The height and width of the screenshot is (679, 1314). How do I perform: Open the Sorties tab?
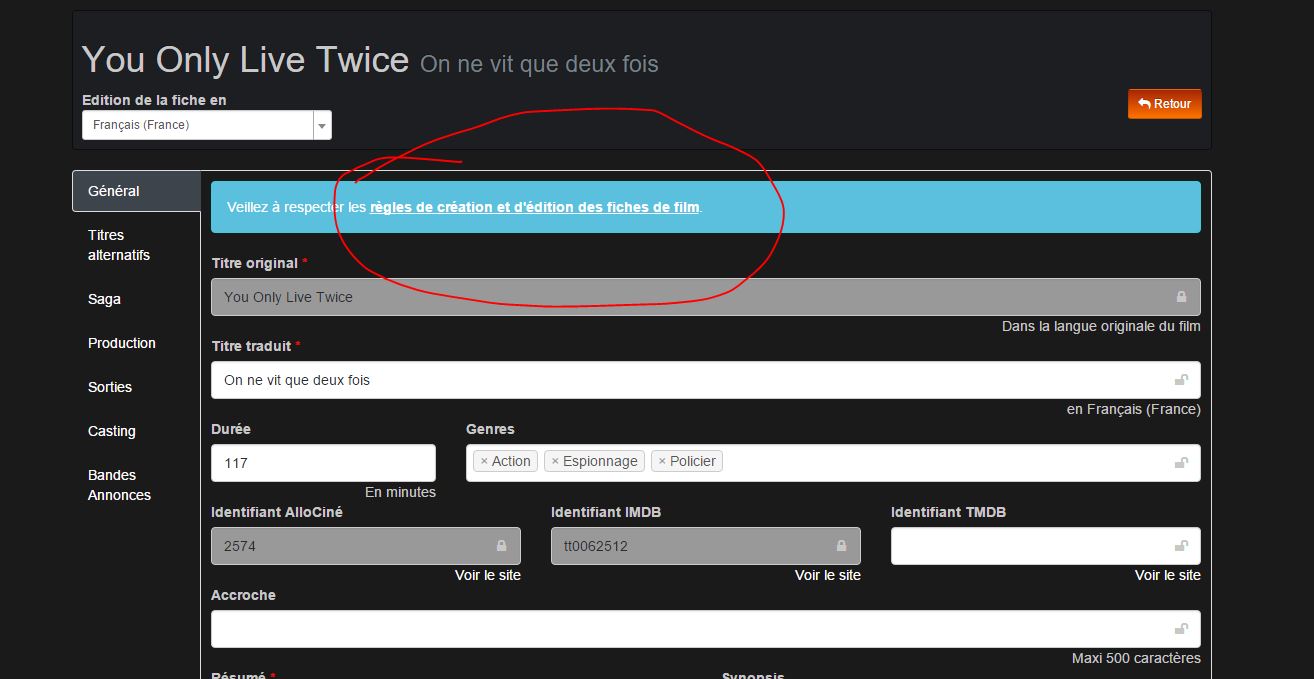136,387
